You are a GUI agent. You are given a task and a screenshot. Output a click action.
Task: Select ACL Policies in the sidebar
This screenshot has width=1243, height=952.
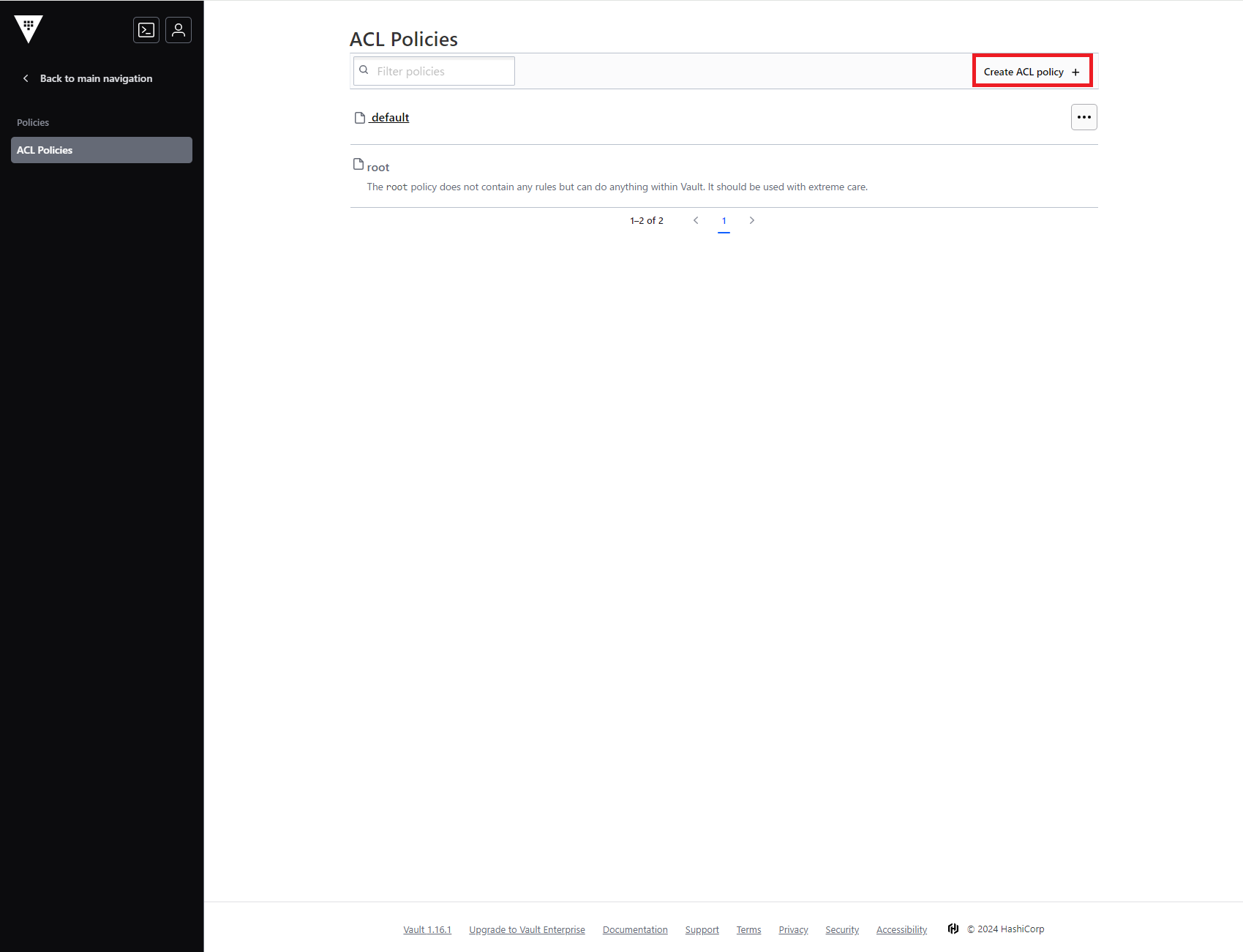tap(102, 150)
